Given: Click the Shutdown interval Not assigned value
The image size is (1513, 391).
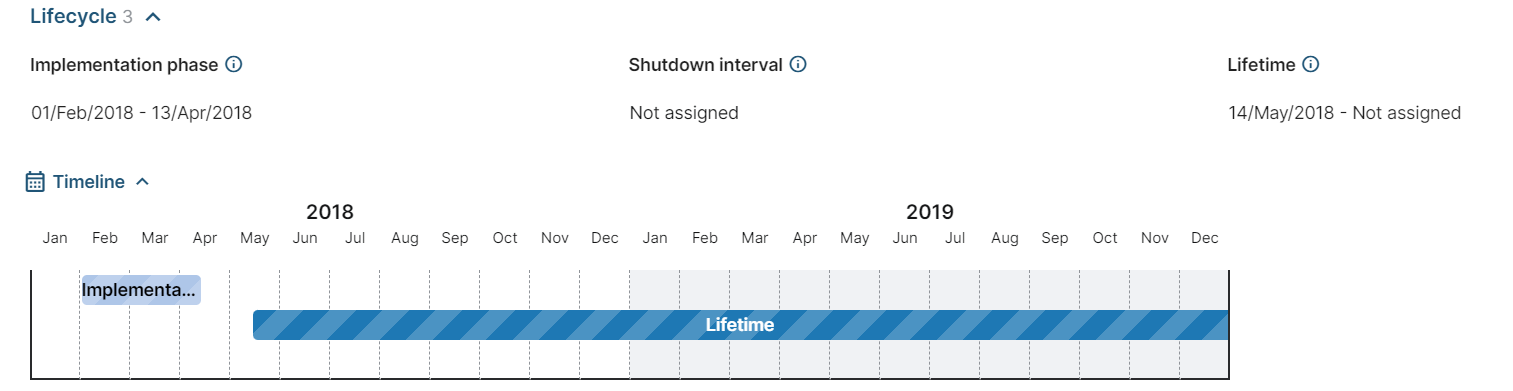Looking at the screenshot, I should point(684,113).
